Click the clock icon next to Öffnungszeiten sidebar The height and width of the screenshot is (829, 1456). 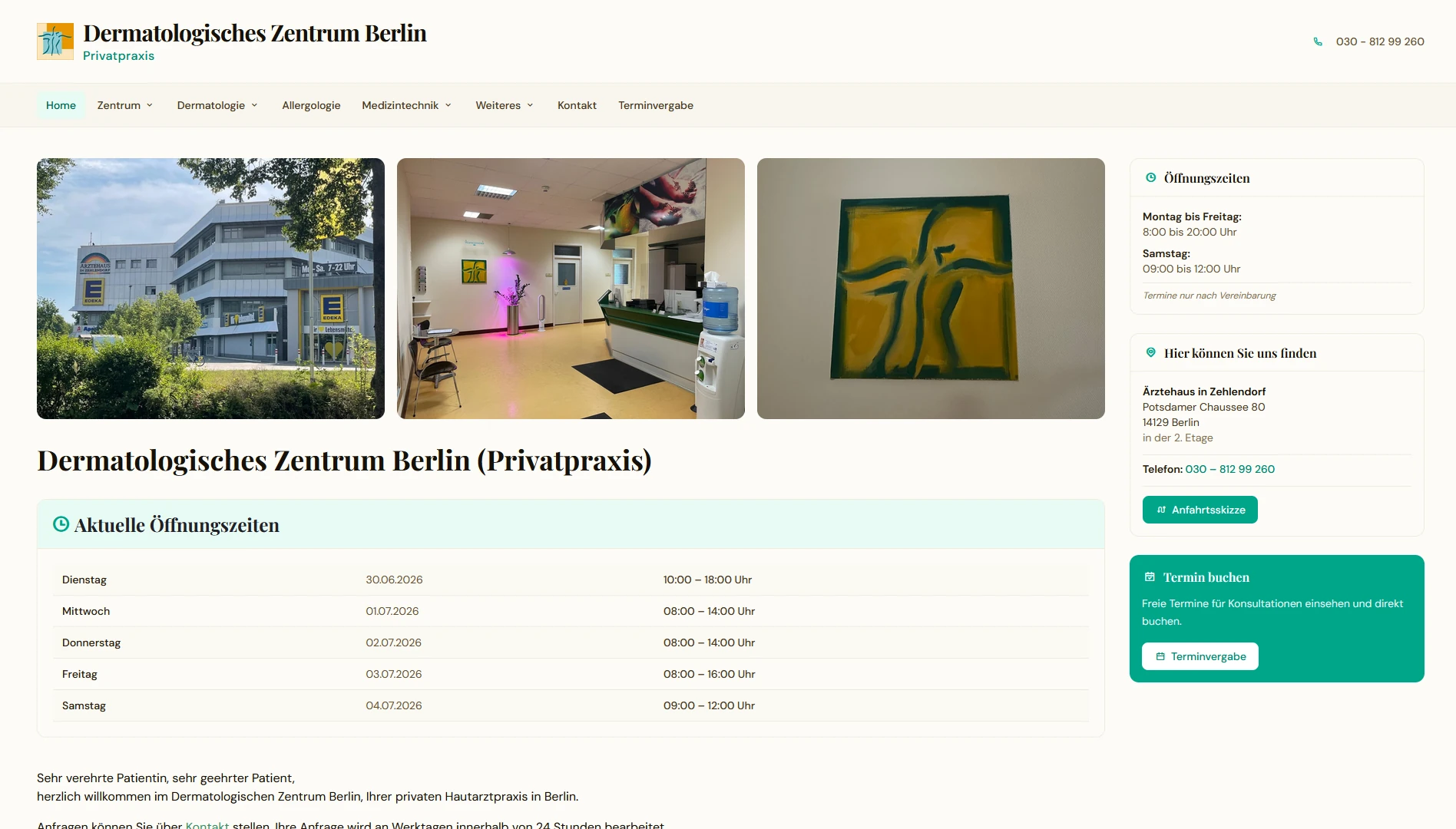[1150, 178]
